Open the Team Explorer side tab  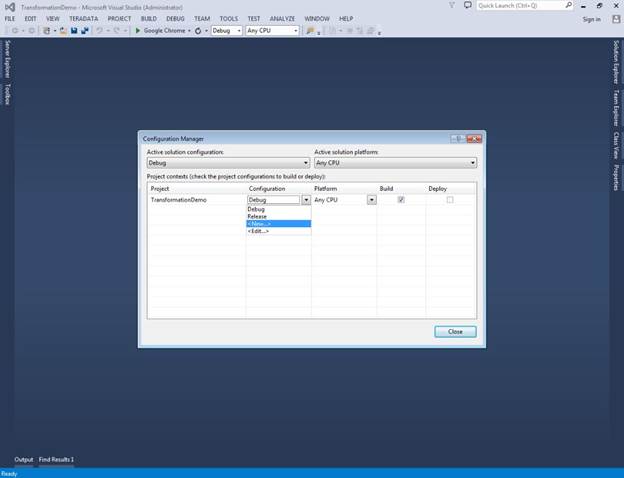(616, 108)
